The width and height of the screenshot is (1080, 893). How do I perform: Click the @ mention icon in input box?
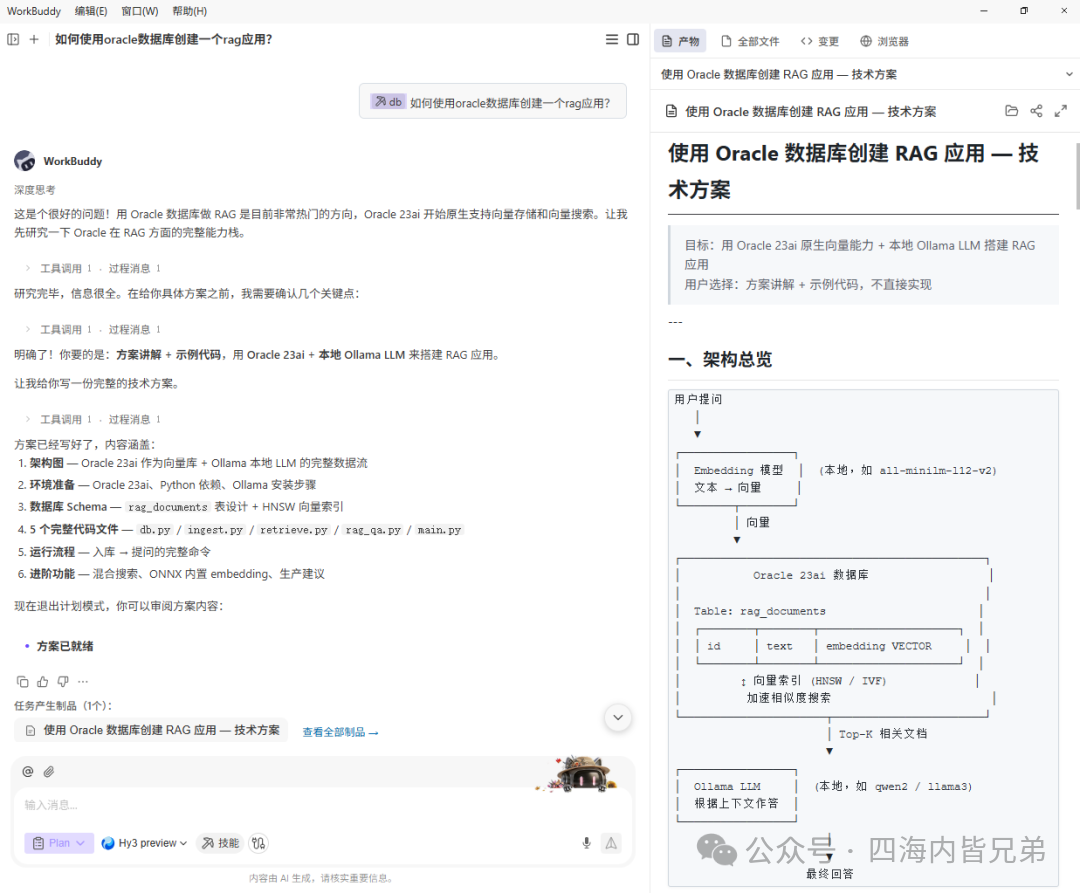click(28, 771)
